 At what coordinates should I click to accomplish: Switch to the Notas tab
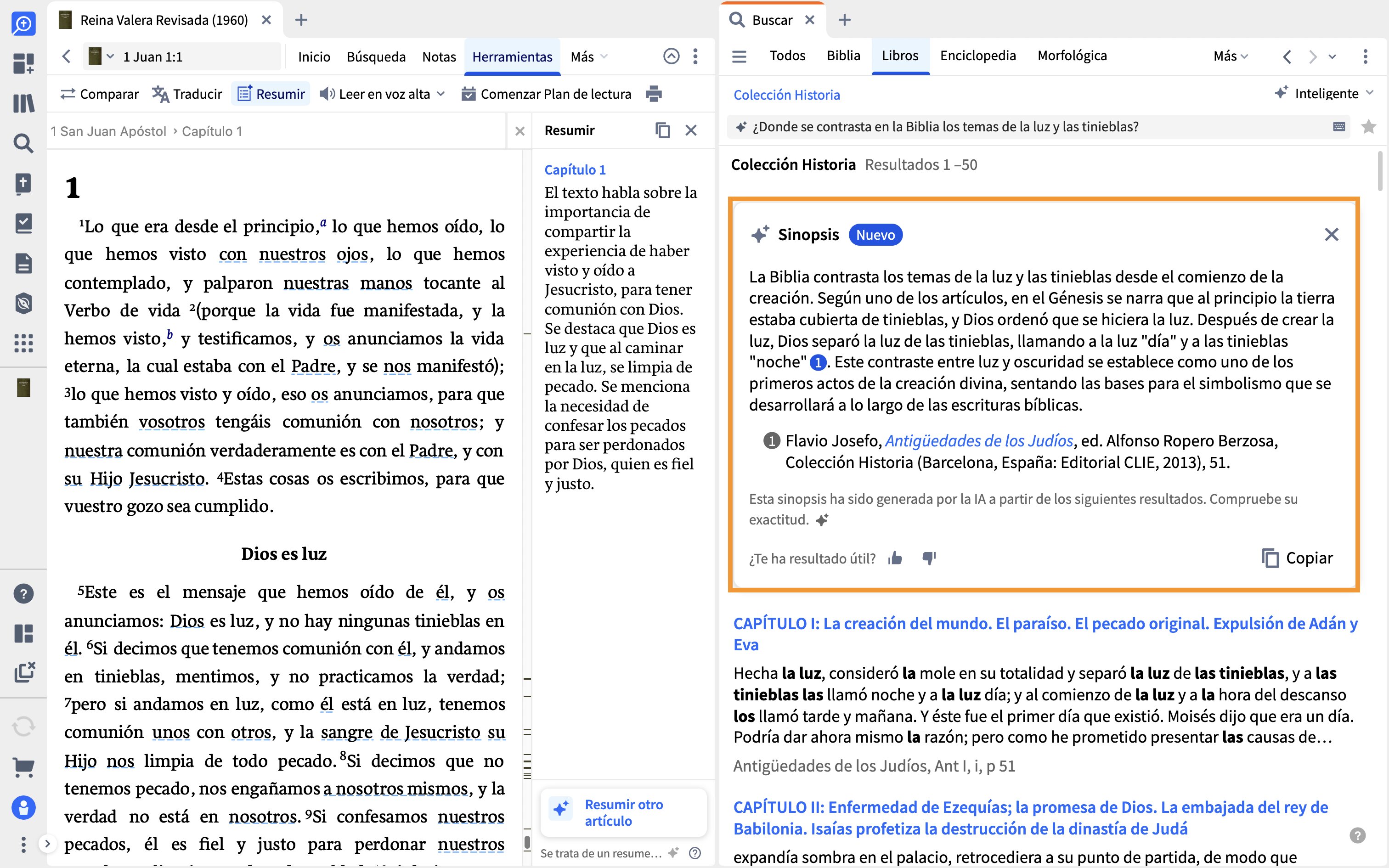click(x=439, y=57)
